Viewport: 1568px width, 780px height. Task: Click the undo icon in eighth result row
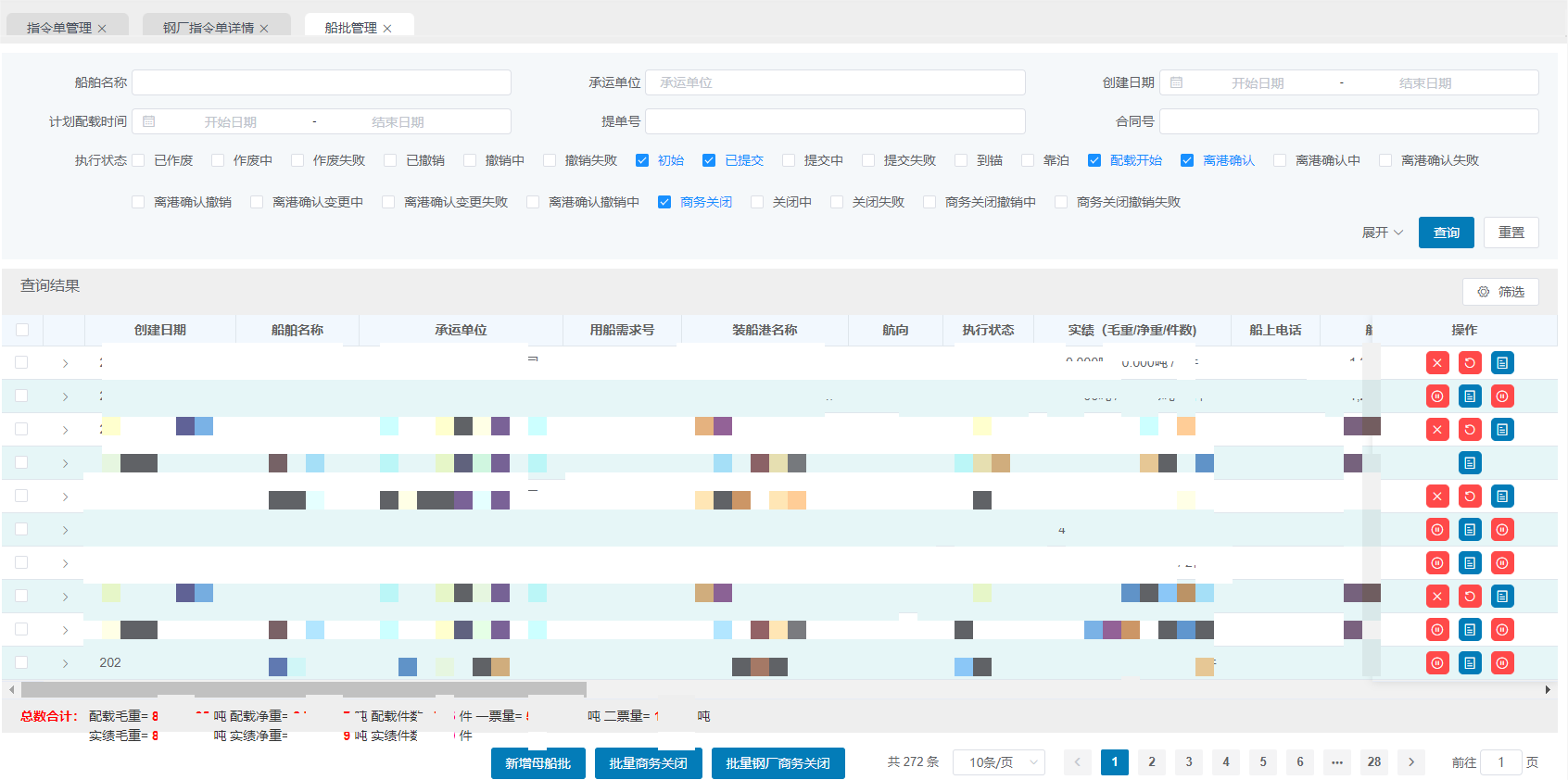pos(1470,597)
